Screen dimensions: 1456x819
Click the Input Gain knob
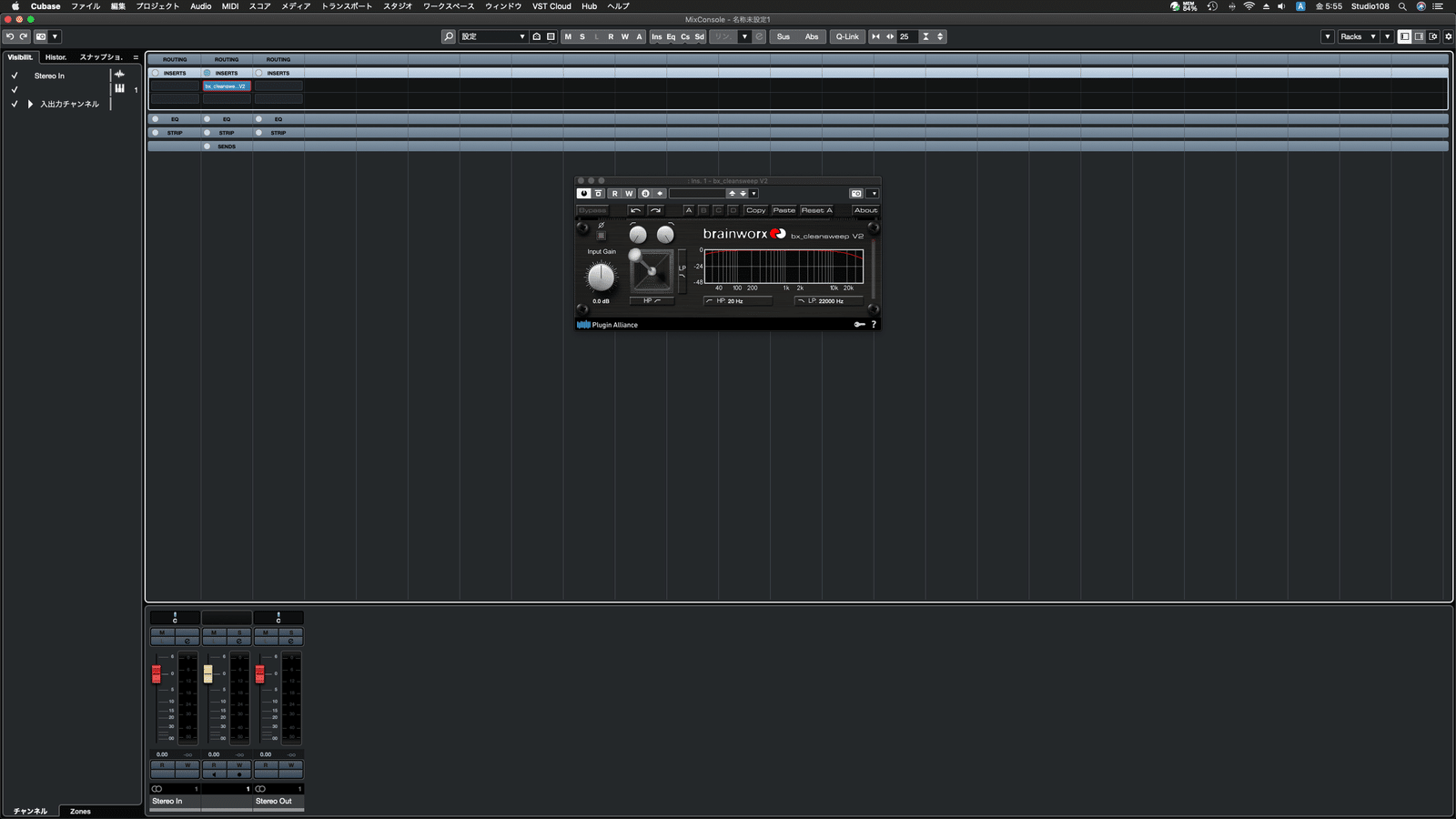click(601, 277)
